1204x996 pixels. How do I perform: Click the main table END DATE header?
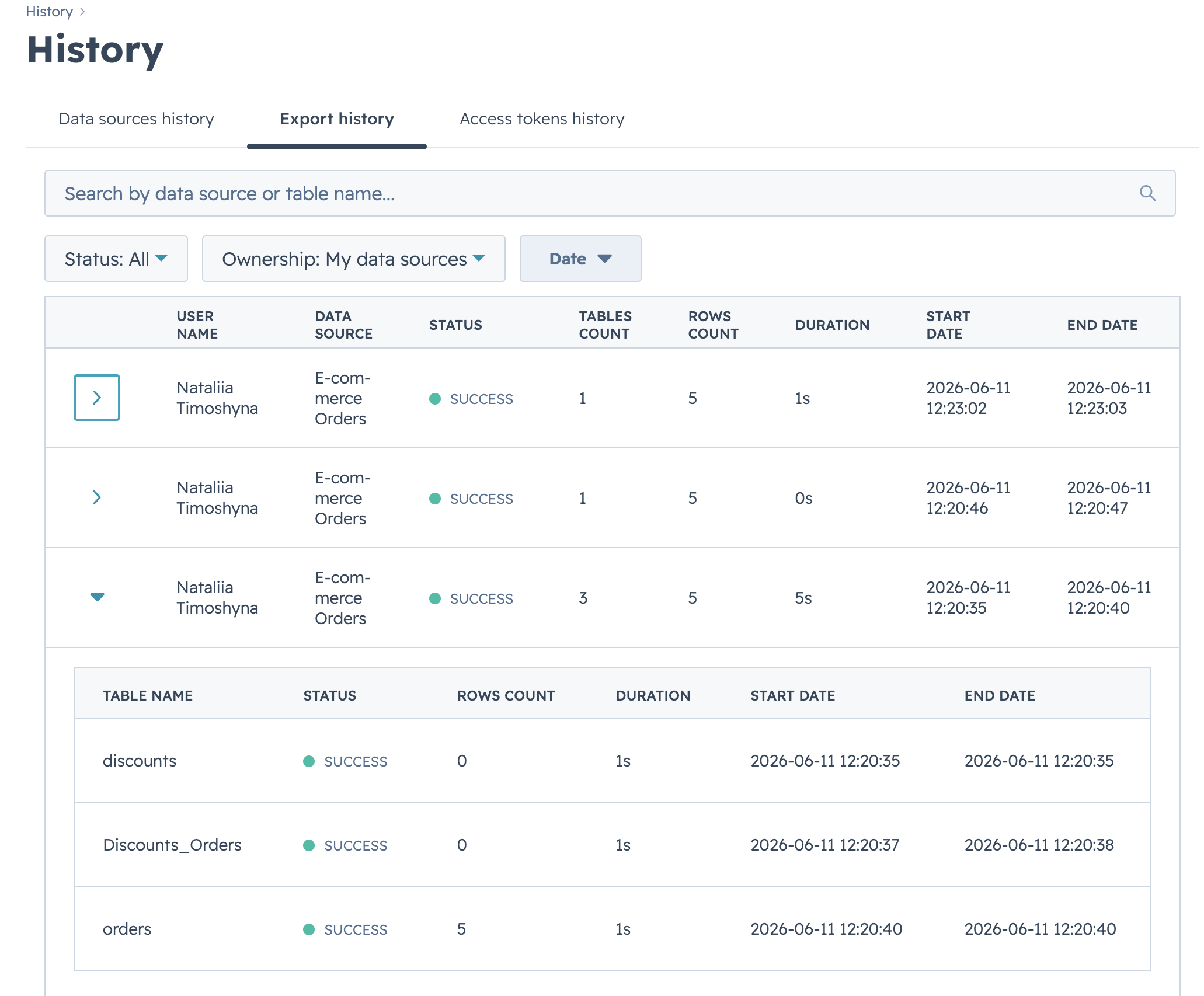pyautogui.click(x=1102, y=325)
